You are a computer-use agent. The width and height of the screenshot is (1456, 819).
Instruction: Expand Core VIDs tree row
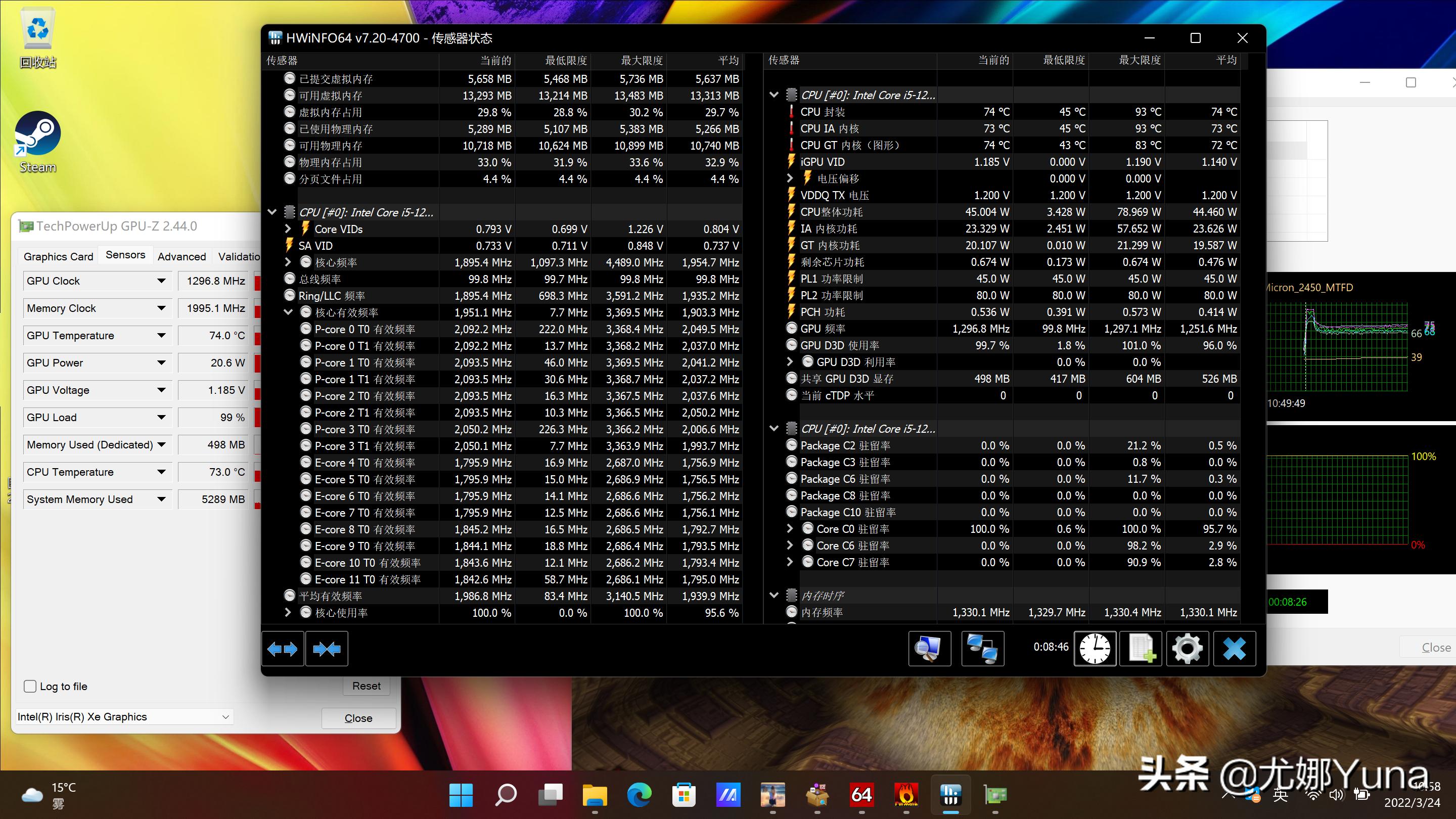tap(288, 229)
